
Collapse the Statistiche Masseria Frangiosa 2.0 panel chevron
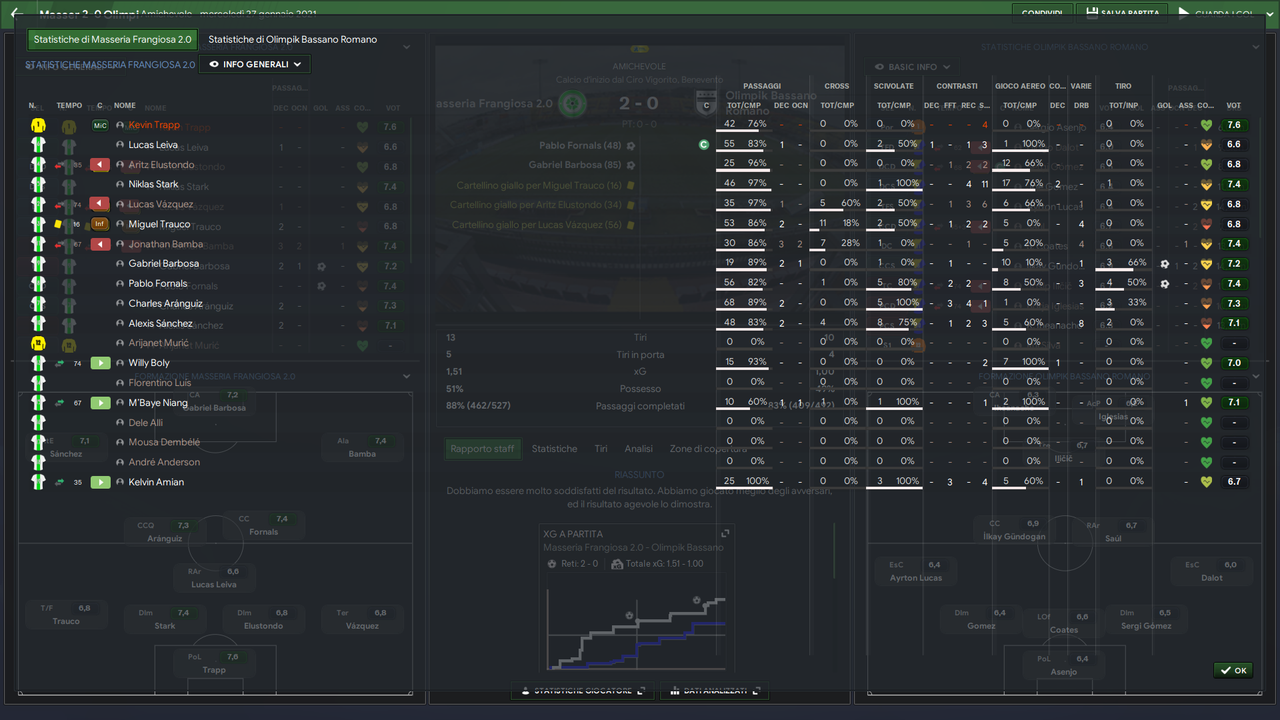coord(407,47)
